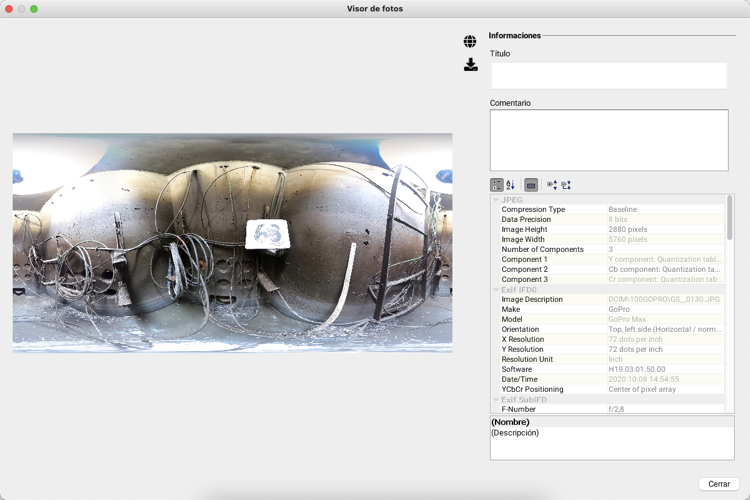This screenshot has height=500, width=750.
Task: Click the collapse all properties icon
Action: click(566, 185)
